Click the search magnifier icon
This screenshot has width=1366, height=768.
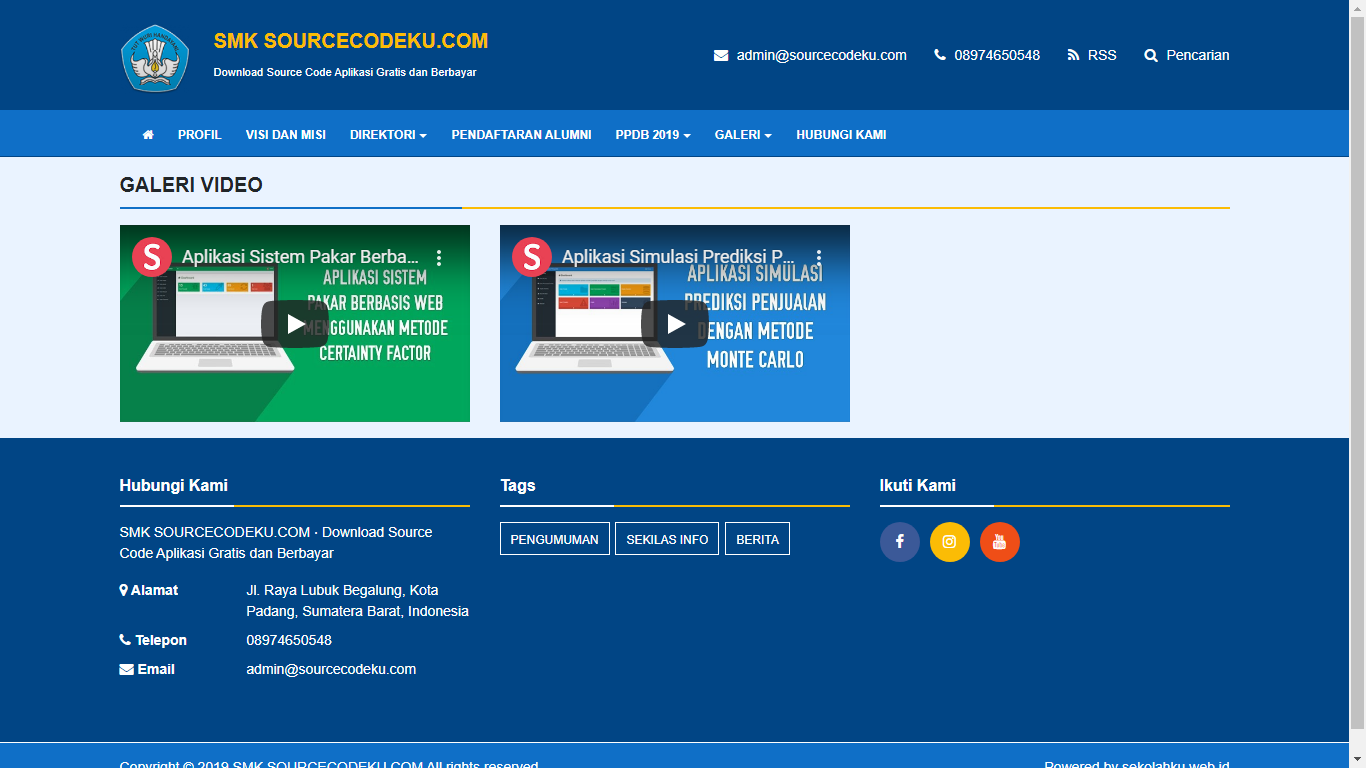[1151, 56]
